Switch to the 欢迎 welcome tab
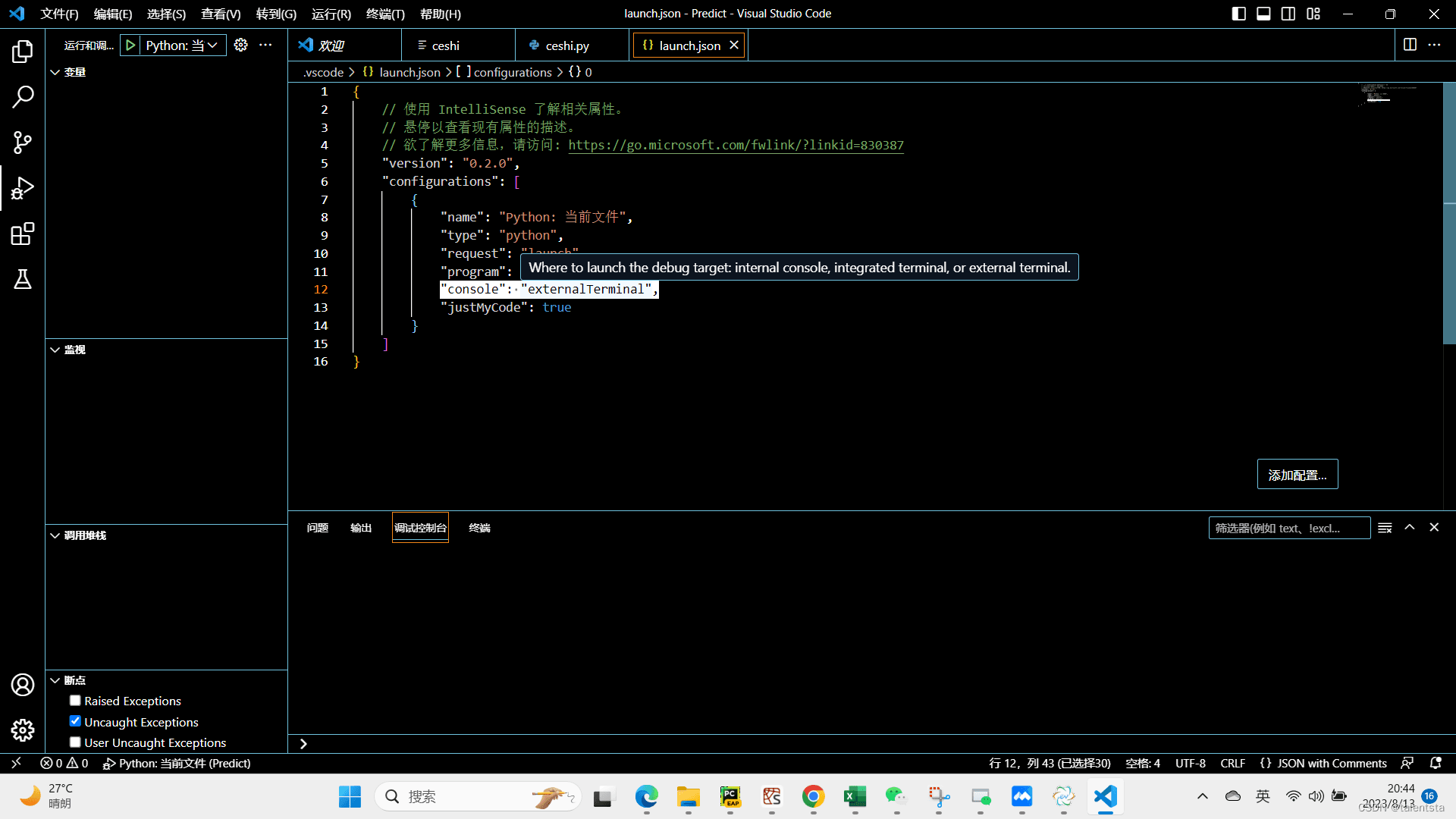This screenshot has width=1456, height=819. (x=345, y=45)
